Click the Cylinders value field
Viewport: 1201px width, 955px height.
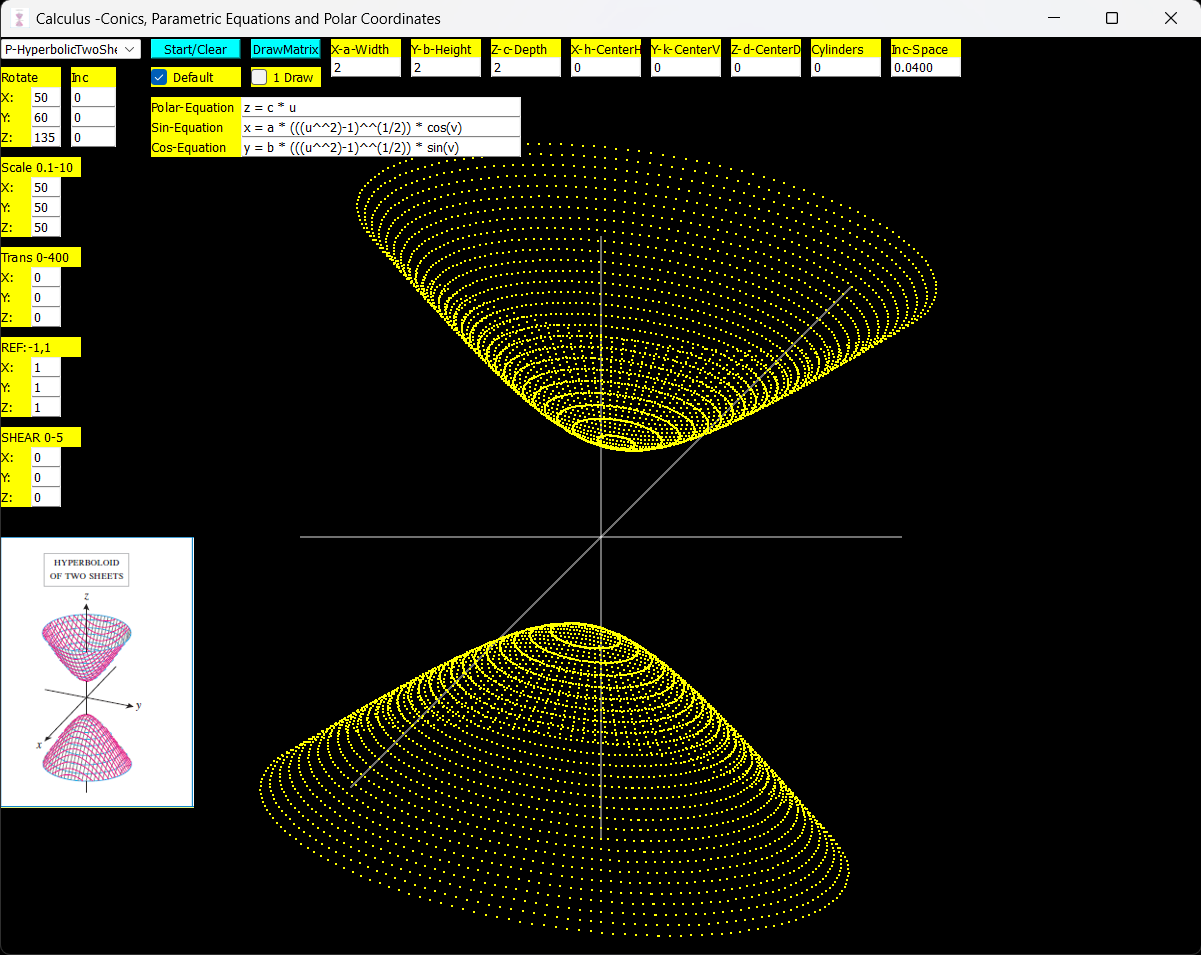click(845, 68)
